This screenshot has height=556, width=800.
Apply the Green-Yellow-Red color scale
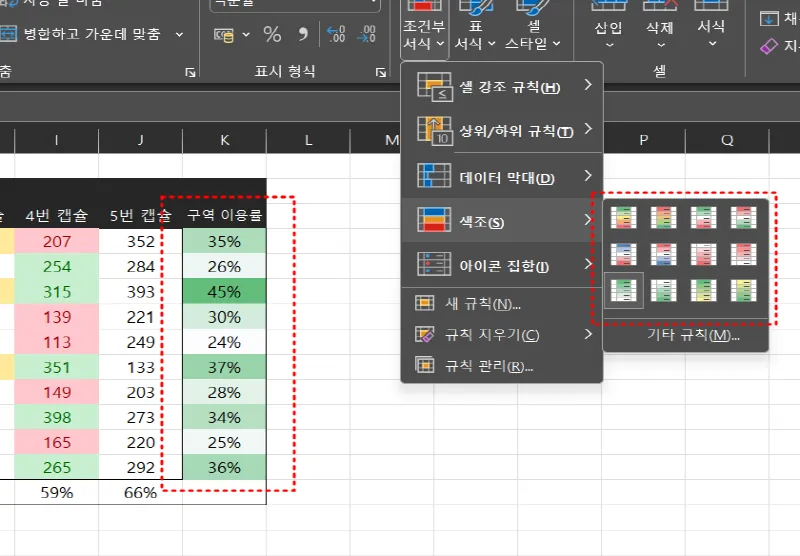point(623,217)
